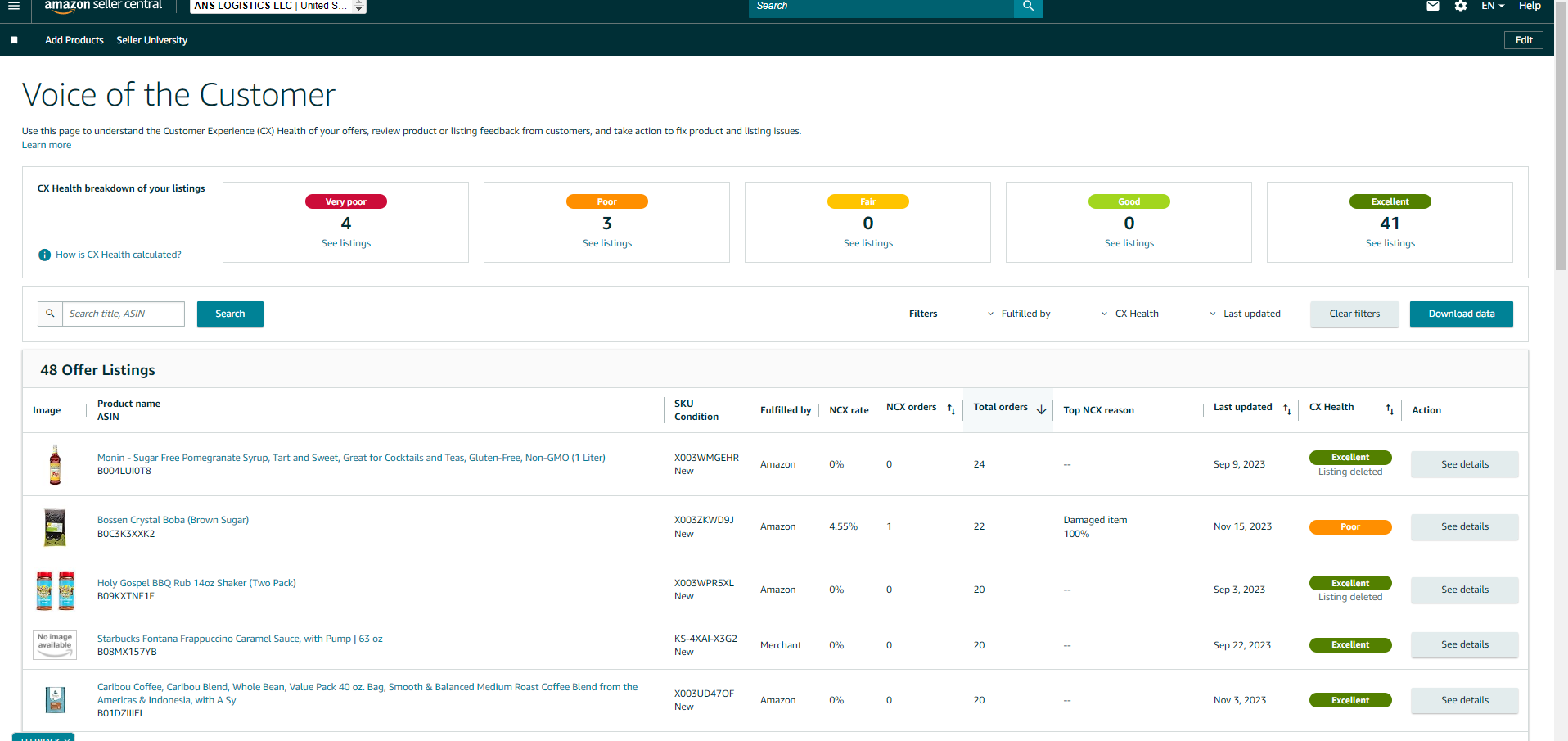
Task: Open the messages envelope icon
Action: 1433,6
